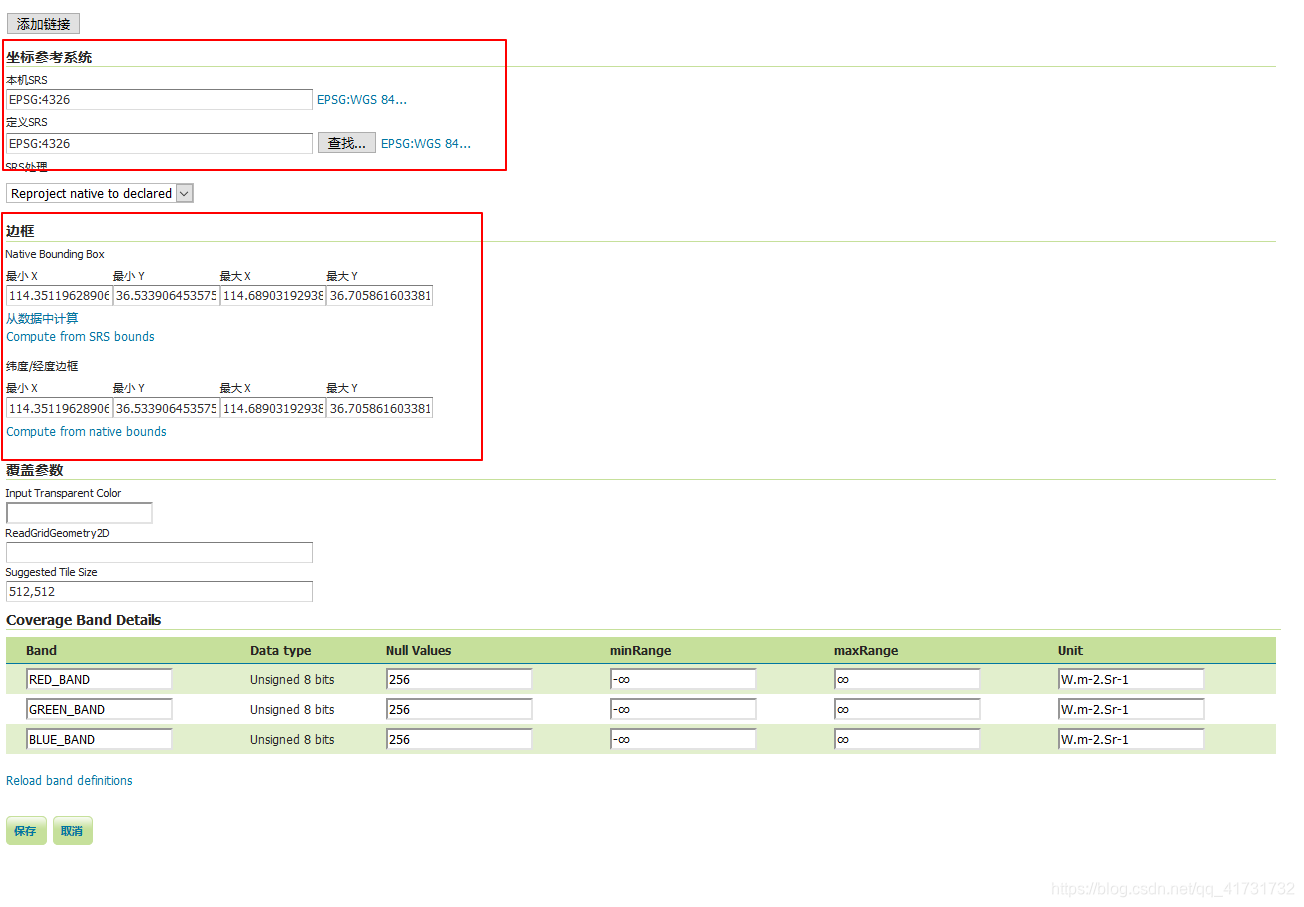
Task: Click GREEN_BAND minRange field
Action: (x=683, y=710)
